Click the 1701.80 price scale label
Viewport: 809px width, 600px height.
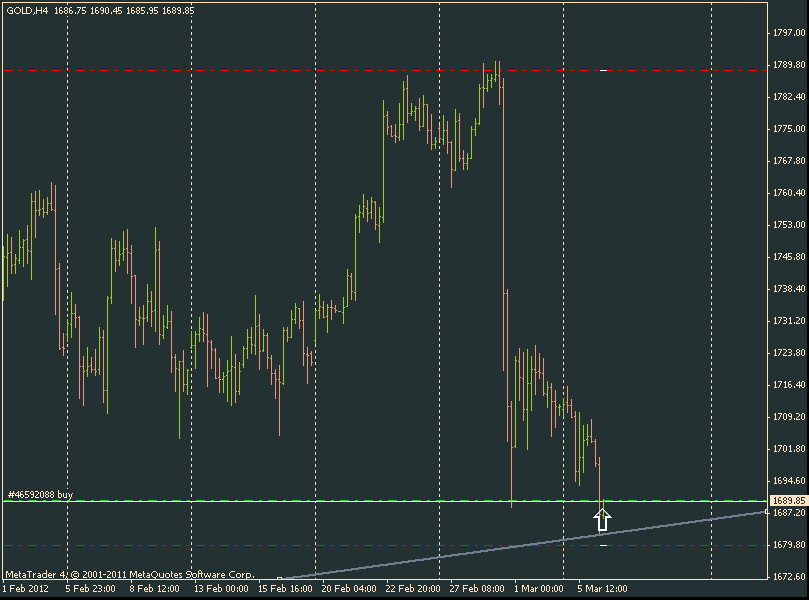point(789,448)
